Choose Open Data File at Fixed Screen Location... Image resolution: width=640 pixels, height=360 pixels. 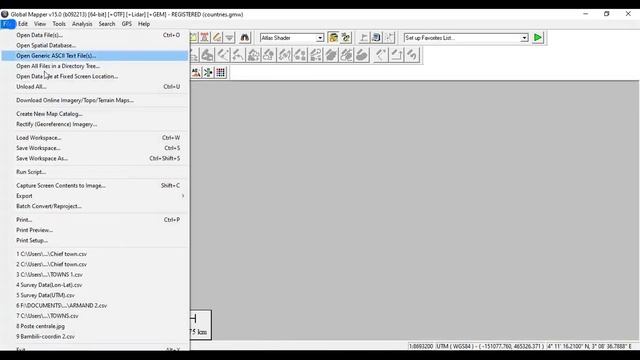95,76
